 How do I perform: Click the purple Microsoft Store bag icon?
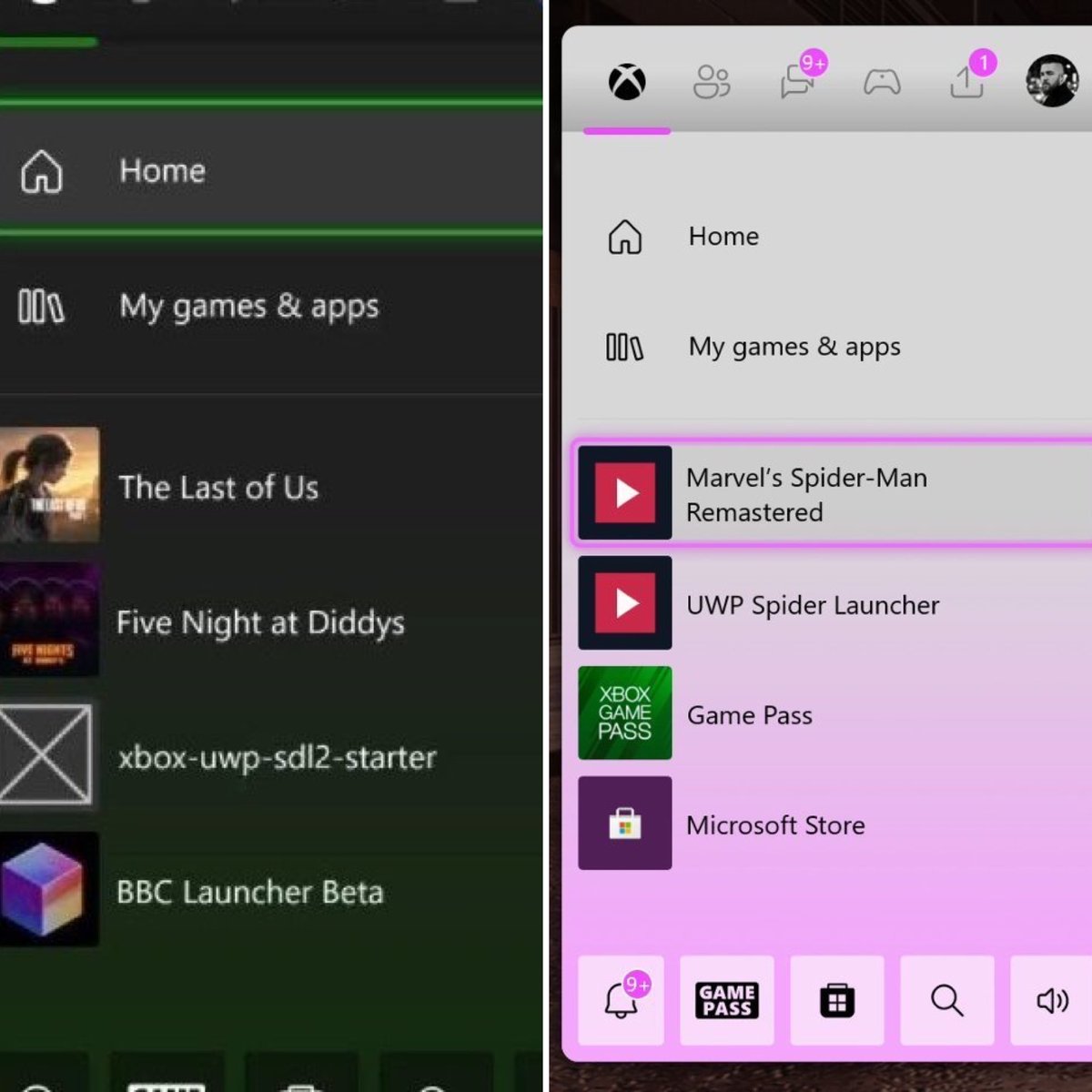coord(625,824)
